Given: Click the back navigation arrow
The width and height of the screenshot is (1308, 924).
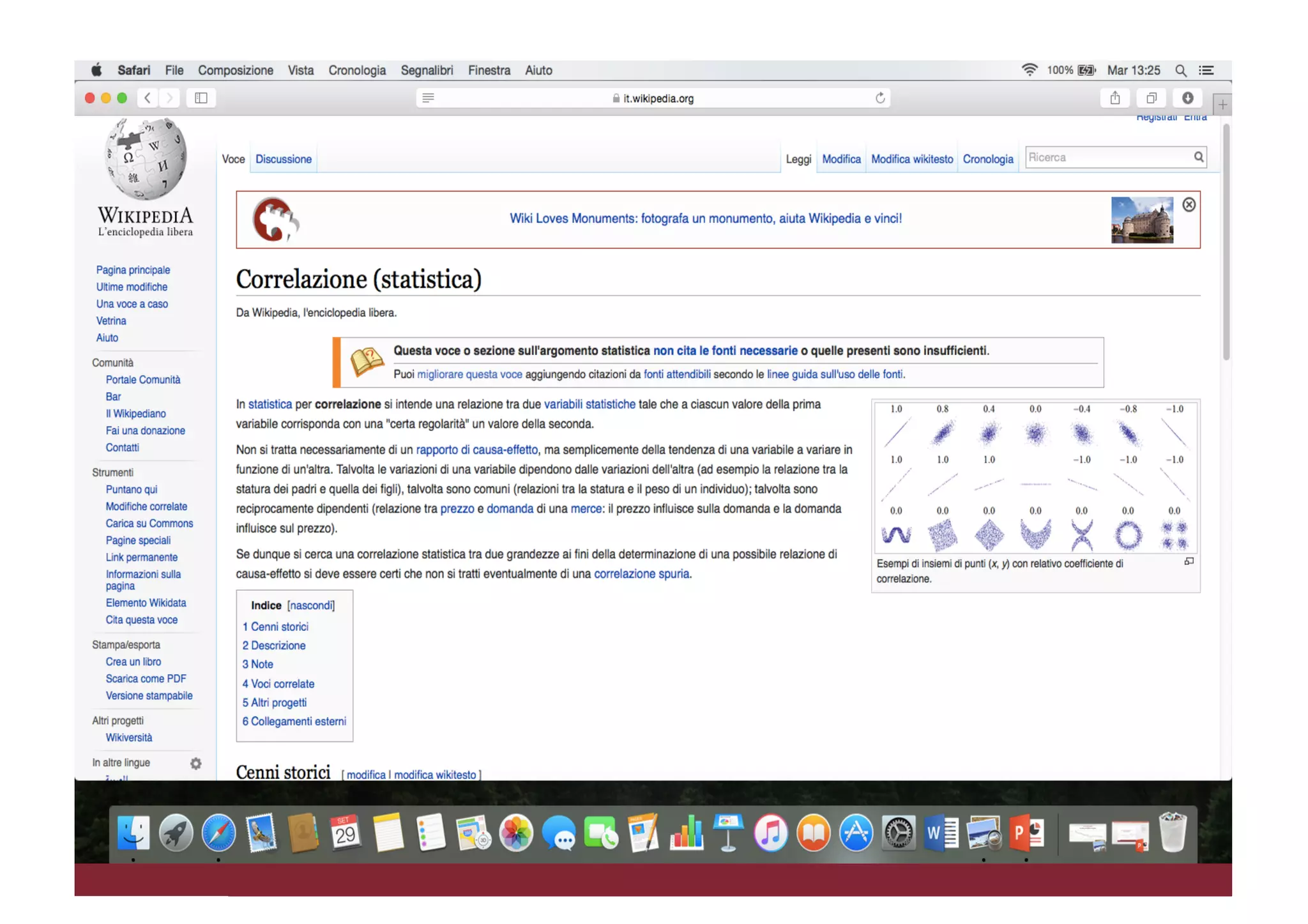Looking at the screenshot, I should pos(148,98).
